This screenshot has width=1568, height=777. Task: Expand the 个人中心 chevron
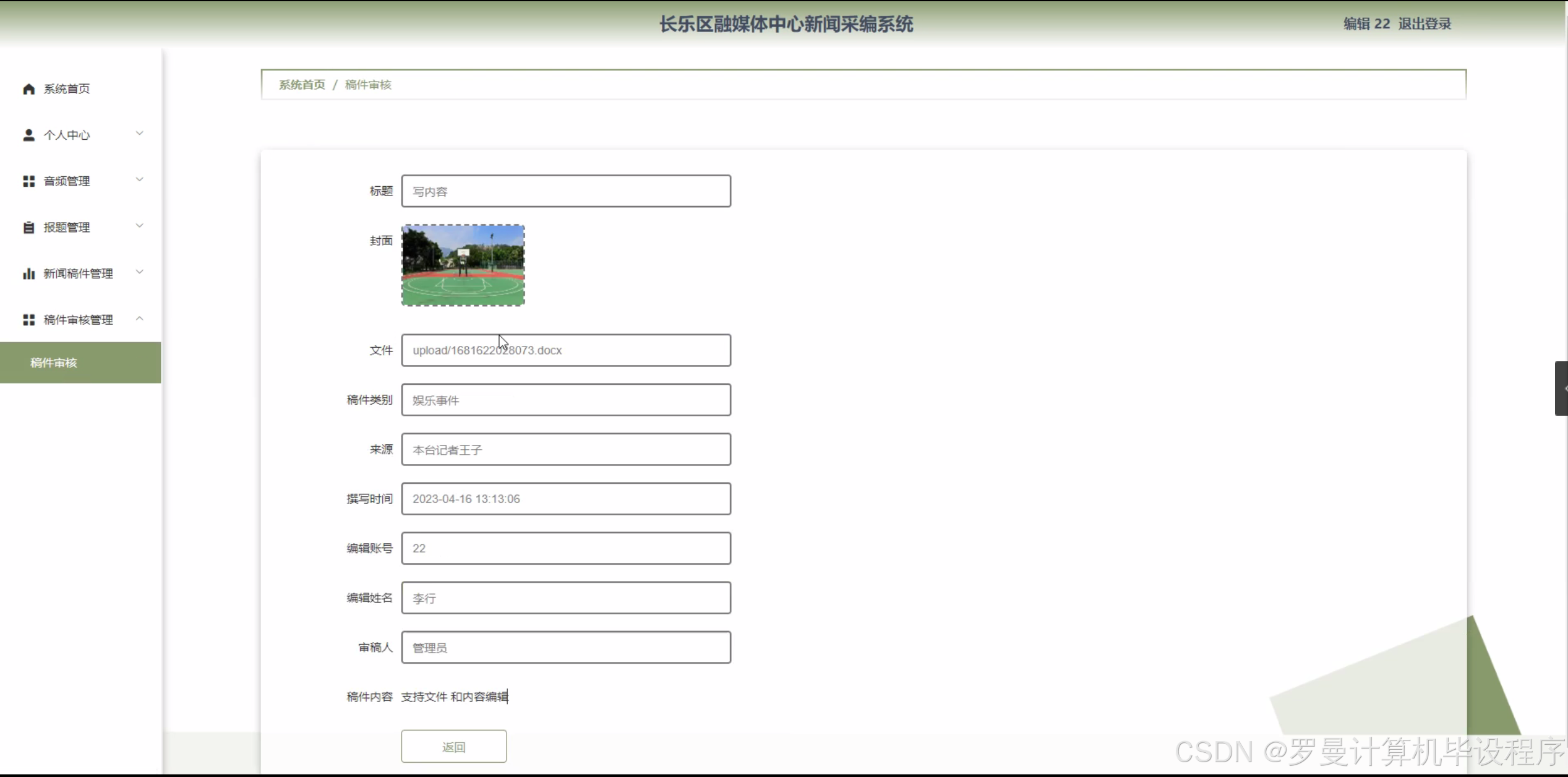click(x=139, y=134)
